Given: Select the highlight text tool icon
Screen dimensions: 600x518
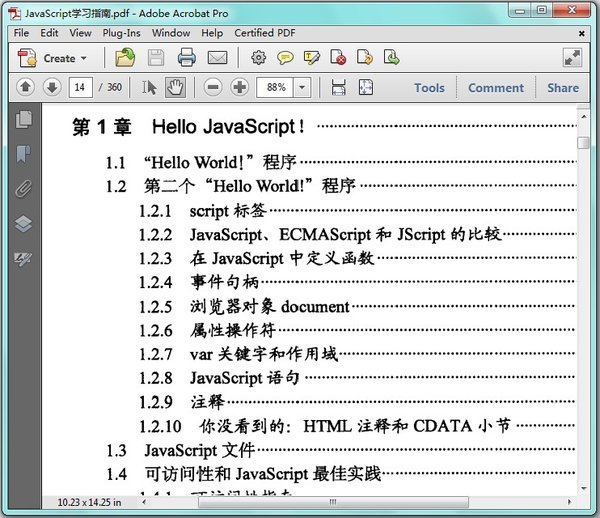Looking at the screenshot, I should 311,58.
